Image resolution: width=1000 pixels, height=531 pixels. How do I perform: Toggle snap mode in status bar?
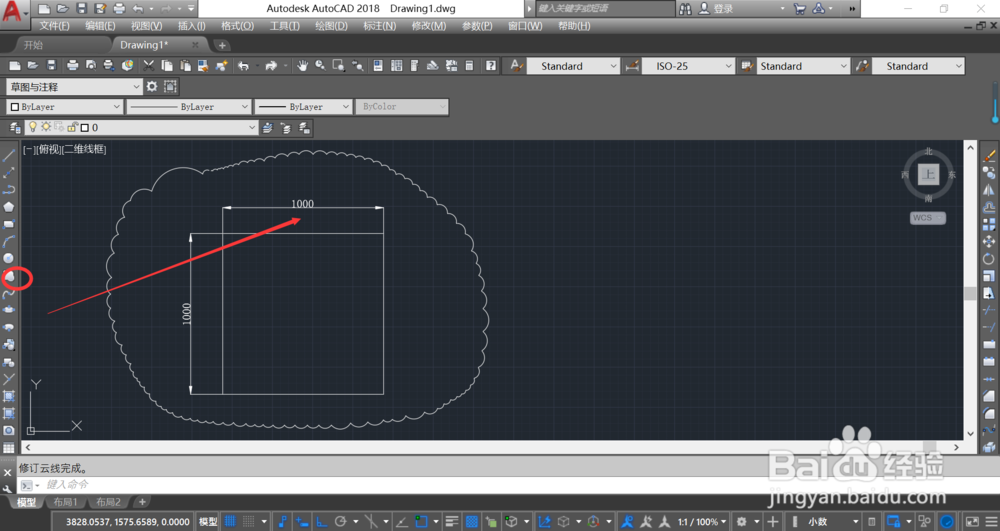(249, 521)
